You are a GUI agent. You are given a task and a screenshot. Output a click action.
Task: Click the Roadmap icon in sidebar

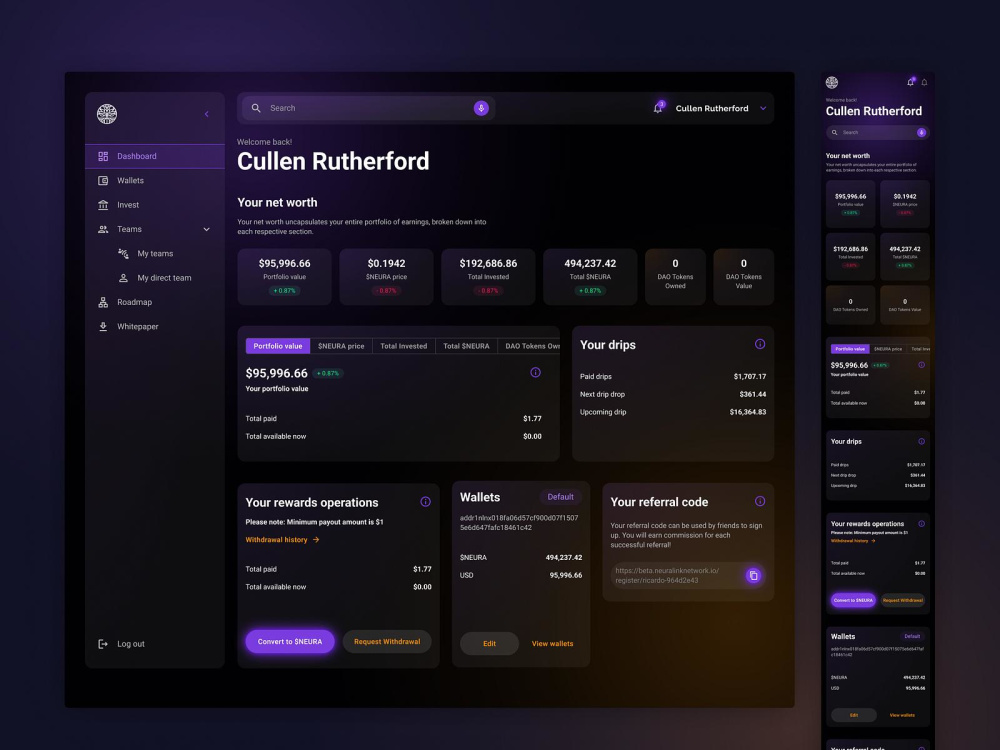point(103,302)
